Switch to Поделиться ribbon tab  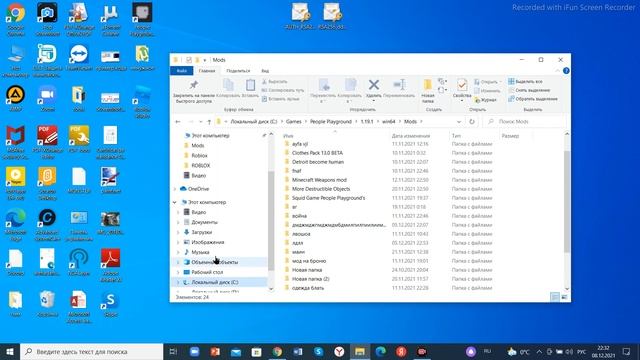pos(238,71)
